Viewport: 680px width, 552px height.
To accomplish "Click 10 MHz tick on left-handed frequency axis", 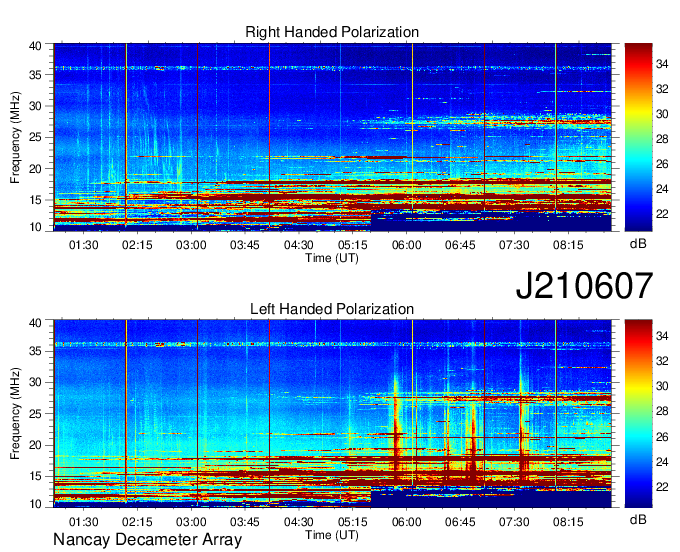I will coord(36,504).
